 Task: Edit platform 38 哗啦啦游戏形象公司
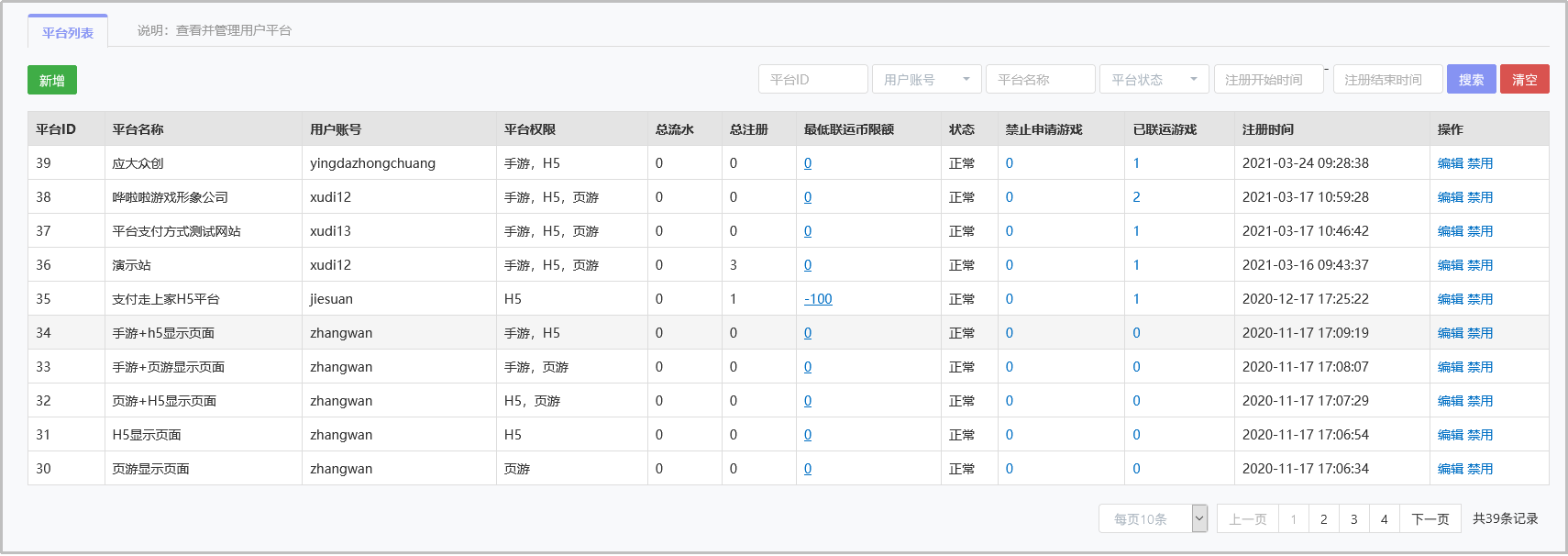(x=1450, y=197)
